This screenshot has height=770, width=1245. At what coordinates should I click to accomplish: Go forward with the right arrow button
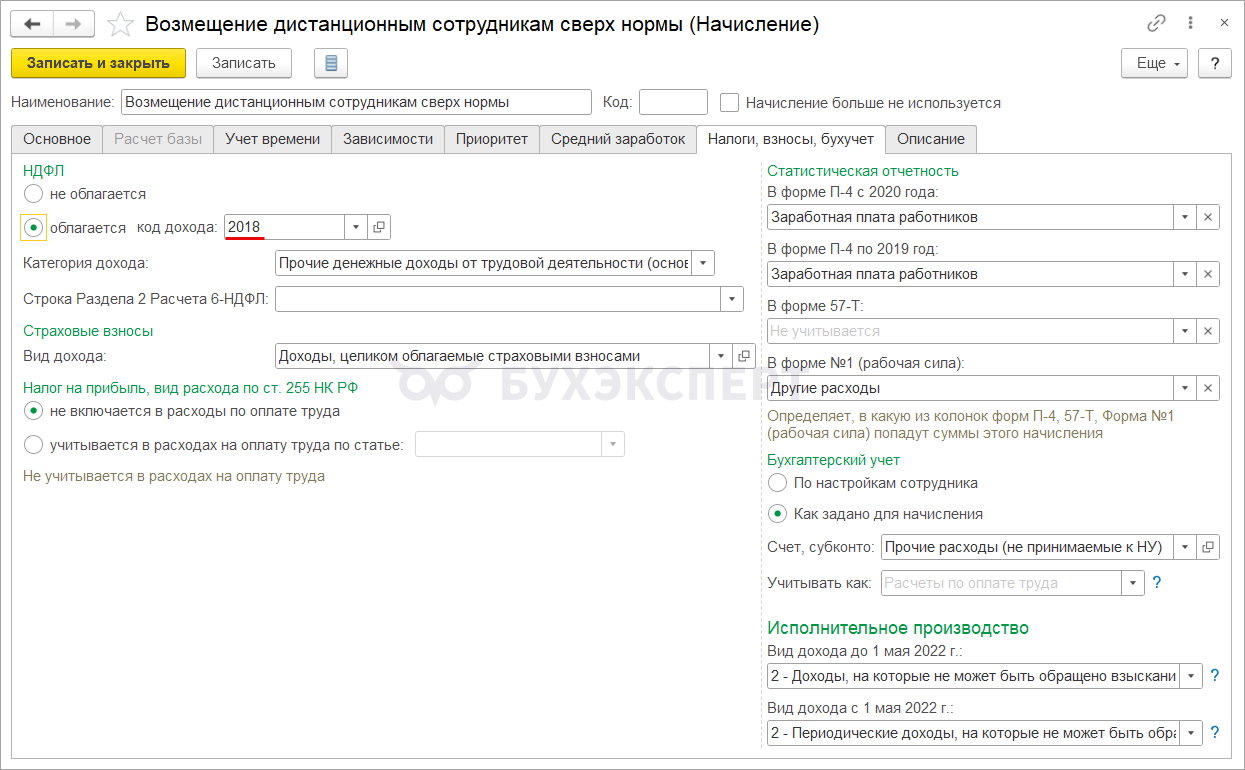74,23
